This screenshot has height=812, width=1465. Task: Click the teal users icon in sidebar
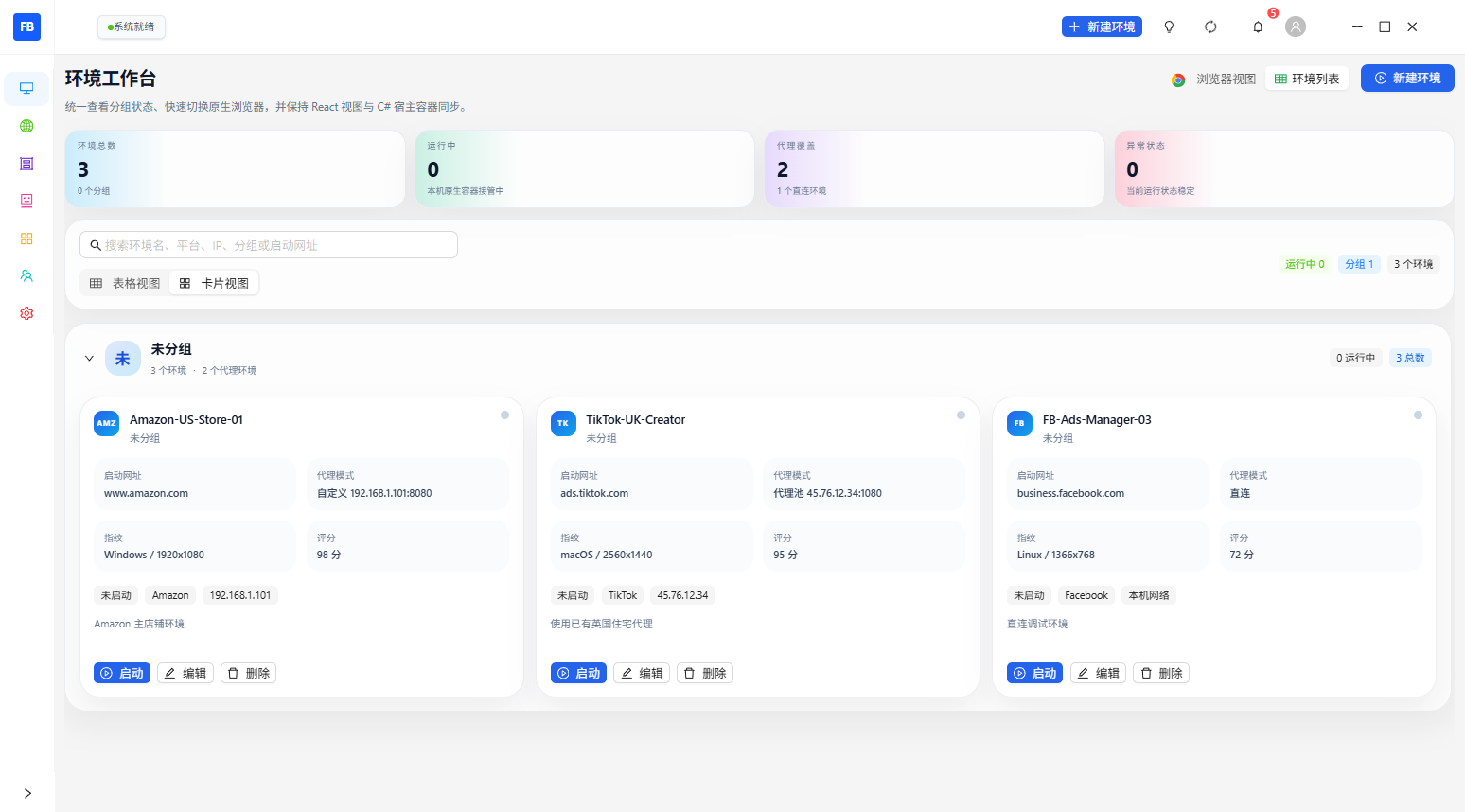coord(26,275)
